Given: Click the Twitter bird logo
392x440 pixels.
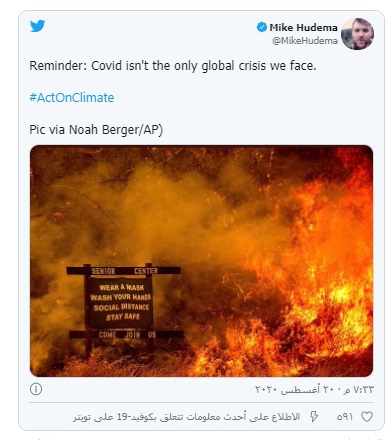Looking at the screenshot, I should pos(37,26).
